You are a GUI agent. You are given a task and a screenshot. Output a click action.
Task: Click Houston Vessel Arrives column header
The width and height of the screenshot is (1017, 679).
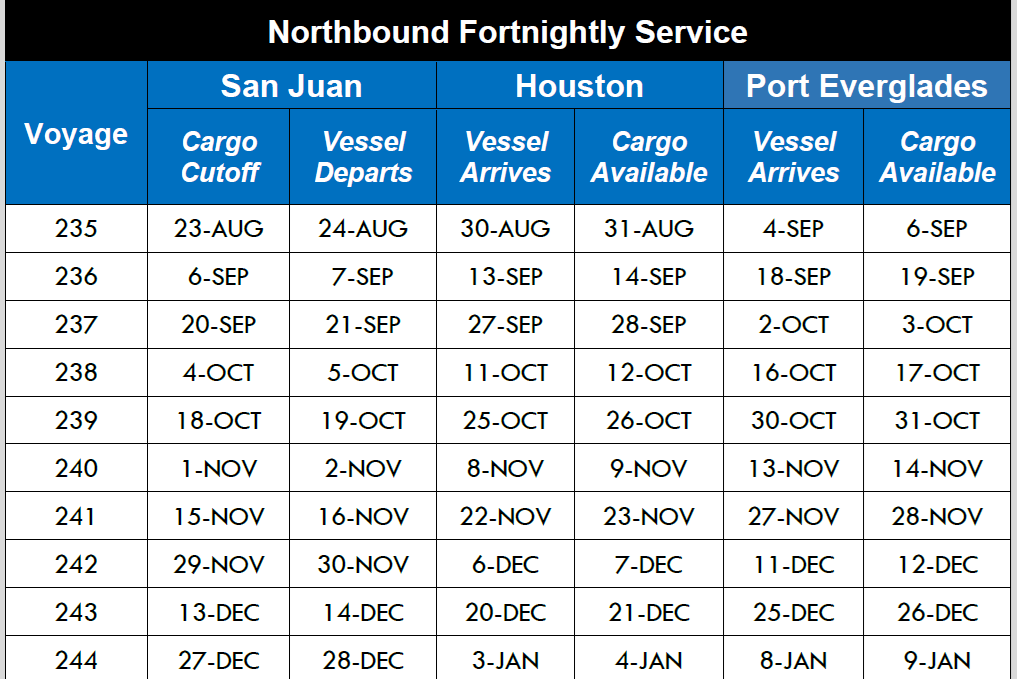click(x=506, y=157)
